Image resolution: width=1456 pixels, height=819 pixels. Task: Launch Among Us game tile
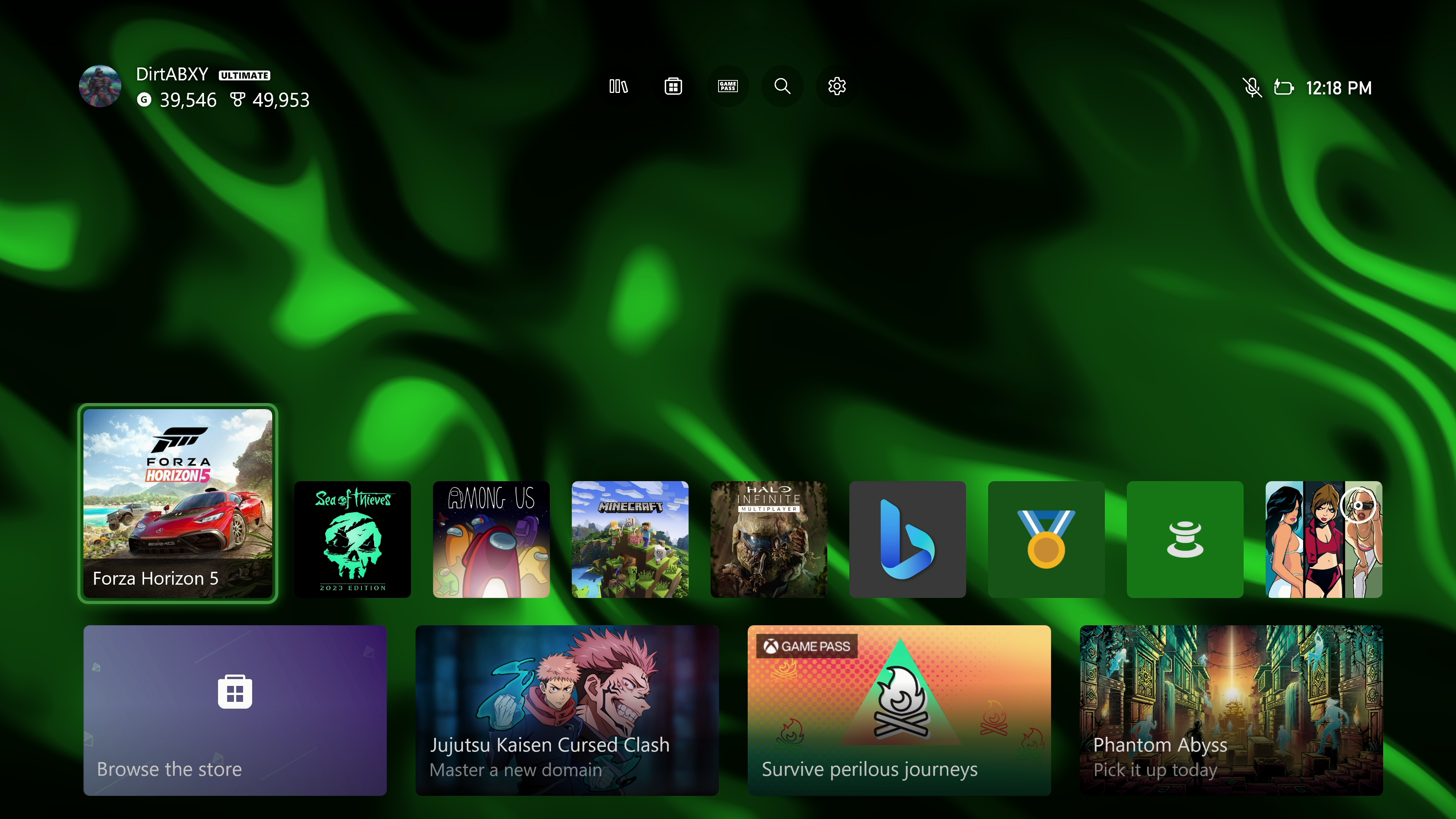click(491, 539)
